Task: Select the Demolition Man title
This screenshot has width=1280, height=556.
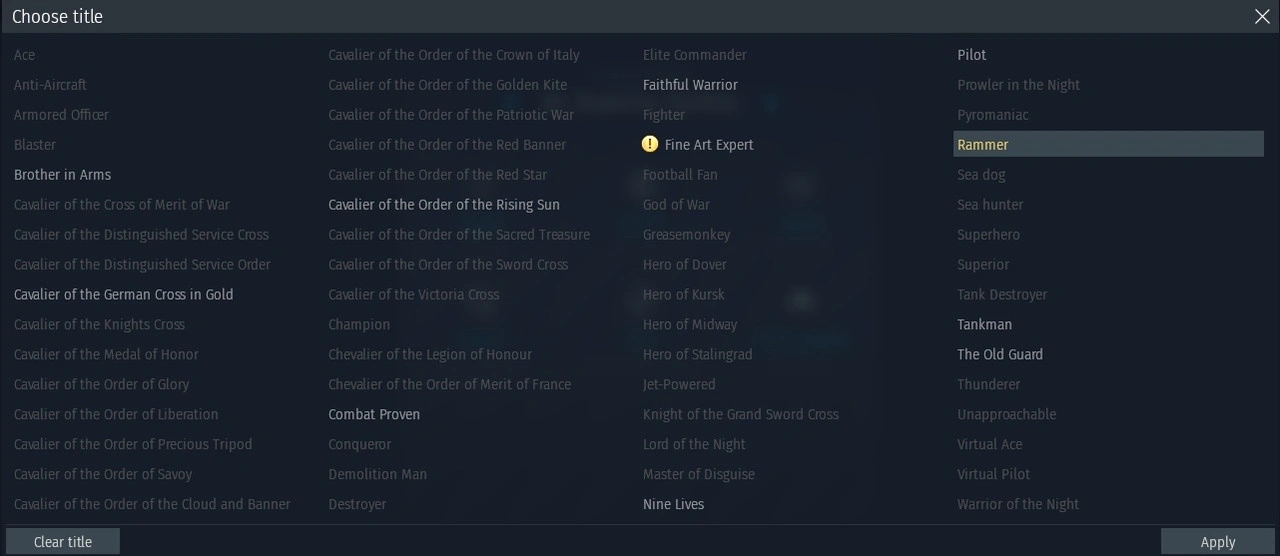Action: 377,475
